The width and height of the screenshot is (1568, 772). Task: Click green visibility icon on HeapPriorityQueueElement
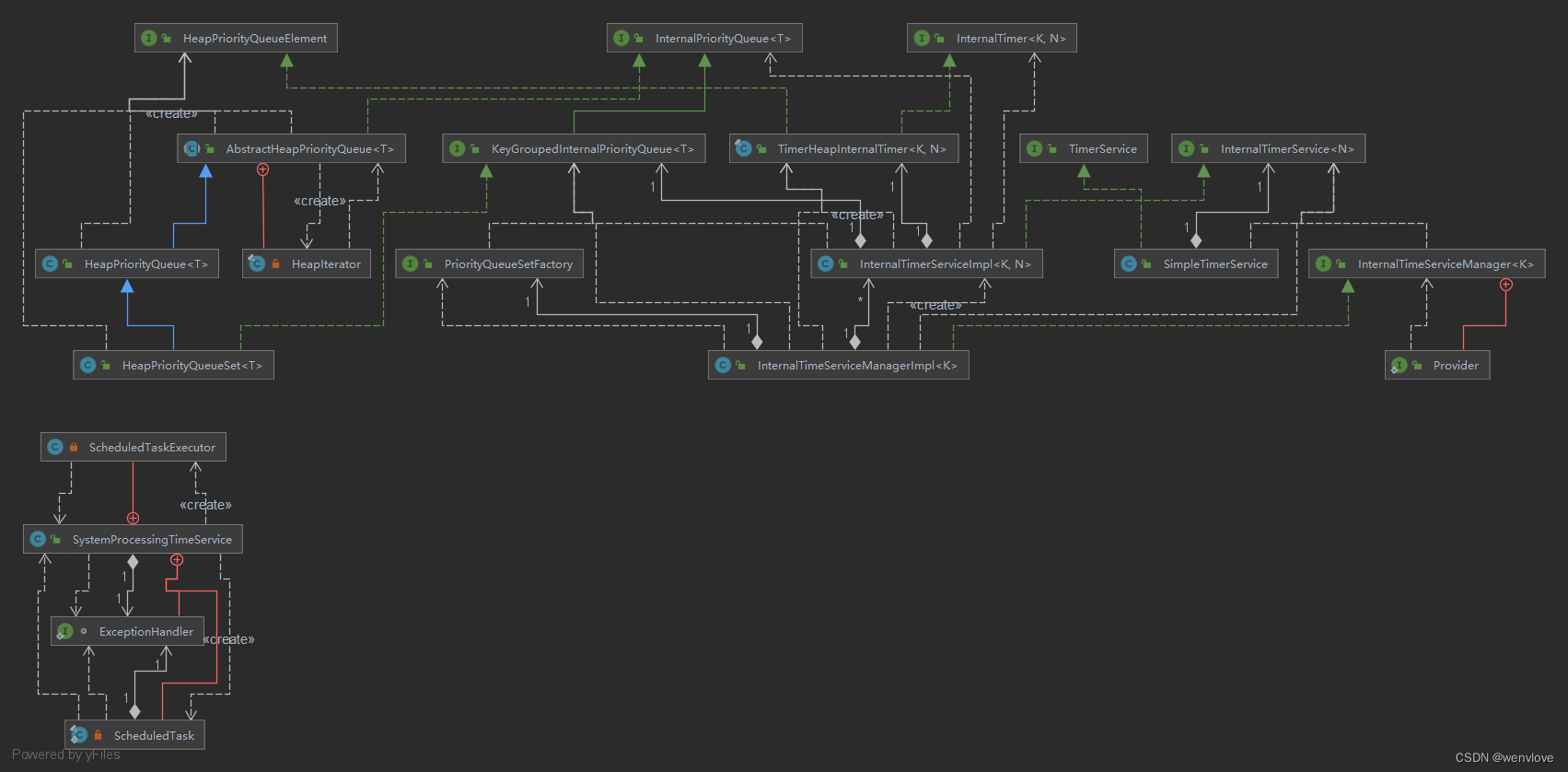tap(167, 38)
